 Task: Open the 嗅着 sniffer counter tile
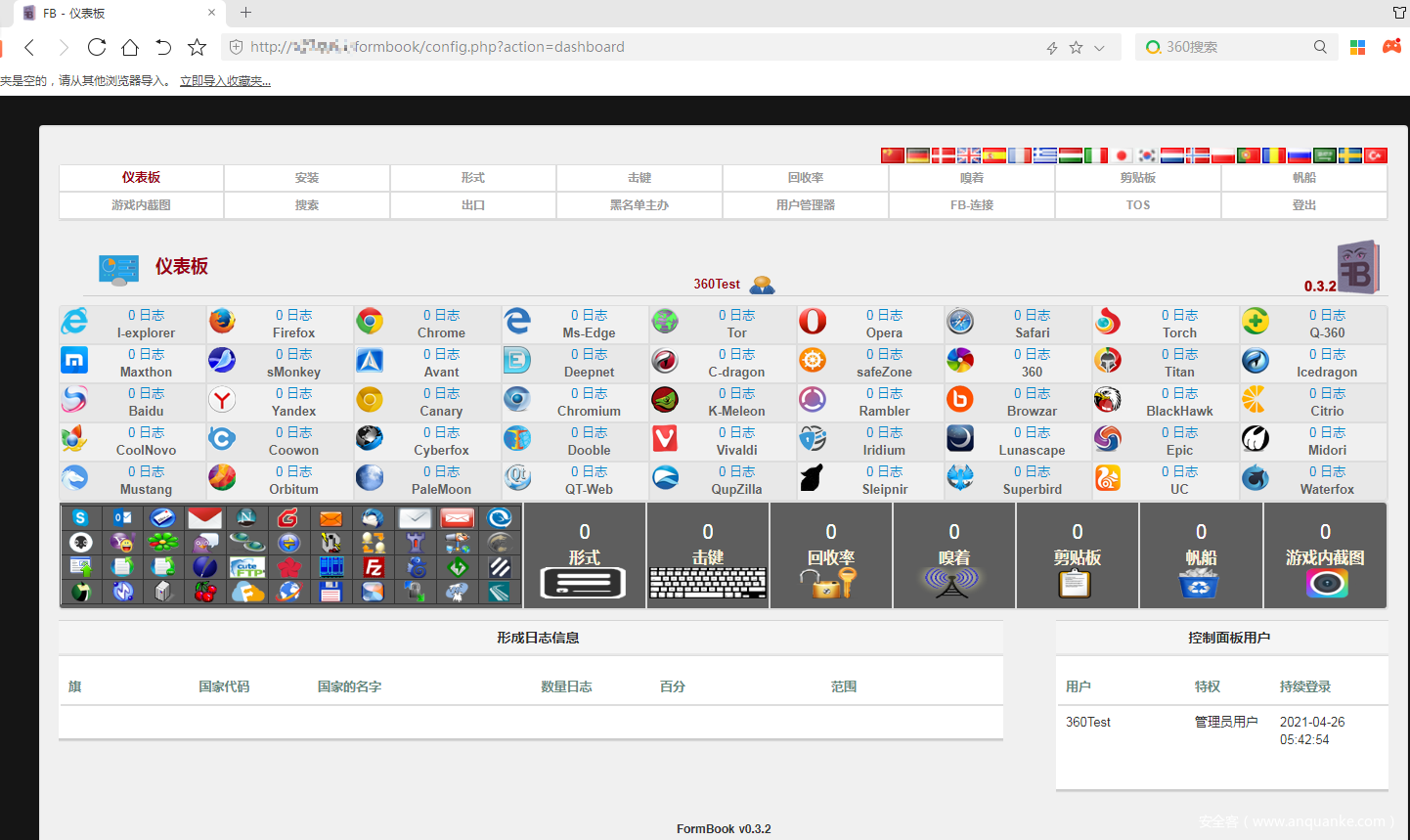[x=954, y=555]
